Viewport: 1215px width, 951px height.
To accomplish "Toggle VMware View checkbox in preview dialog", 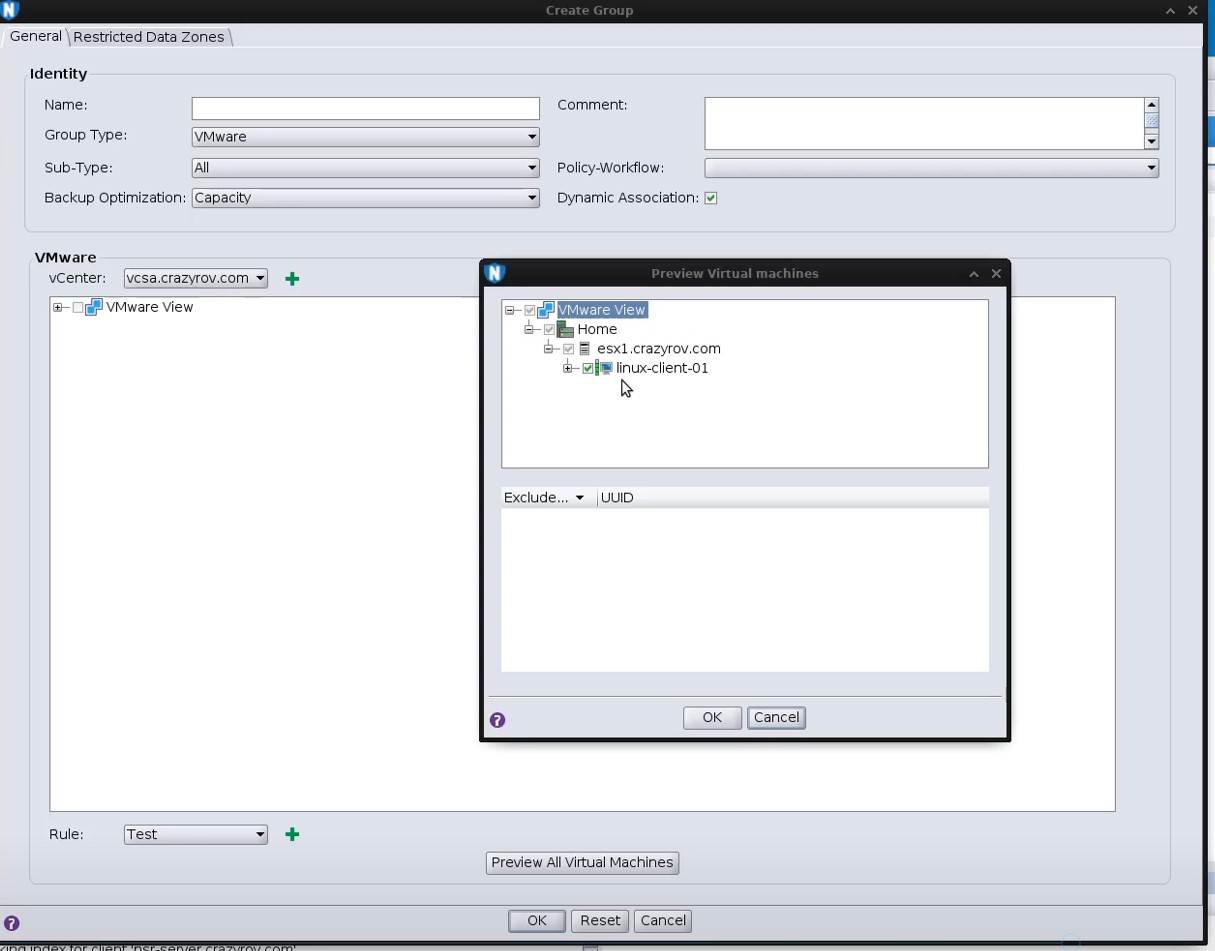I will coord(530,310).
